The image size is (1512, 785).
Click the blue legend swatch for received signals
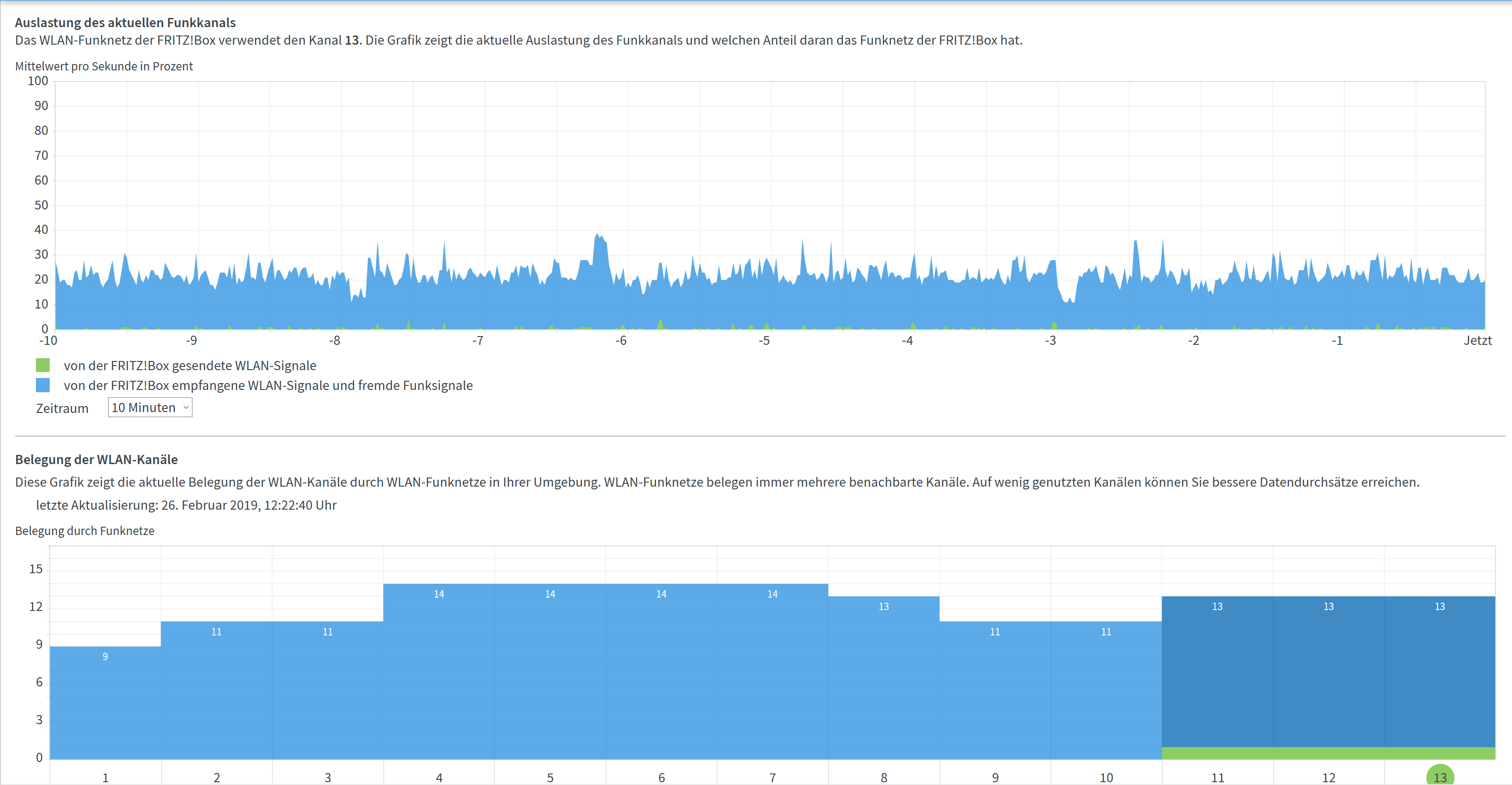(43, 385)
